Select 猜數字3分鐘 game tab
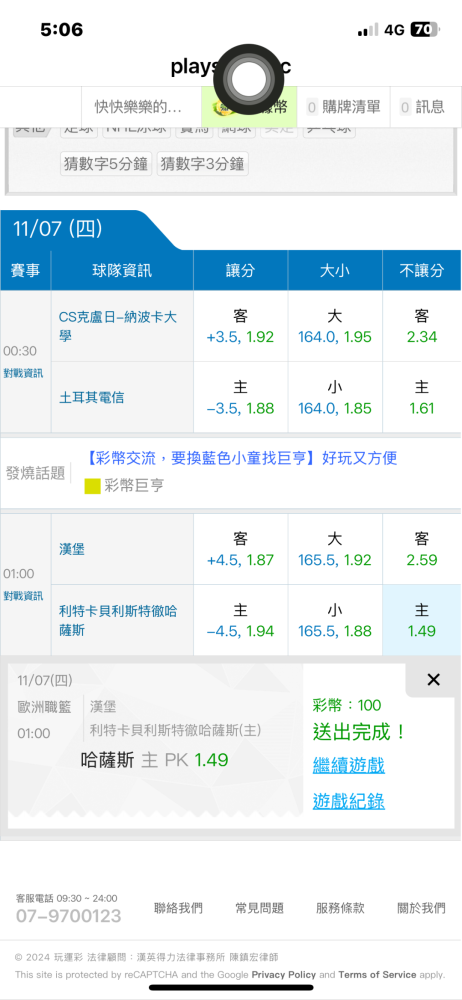This screenshot has width=462, height=1000. click(x=203, y=164)
